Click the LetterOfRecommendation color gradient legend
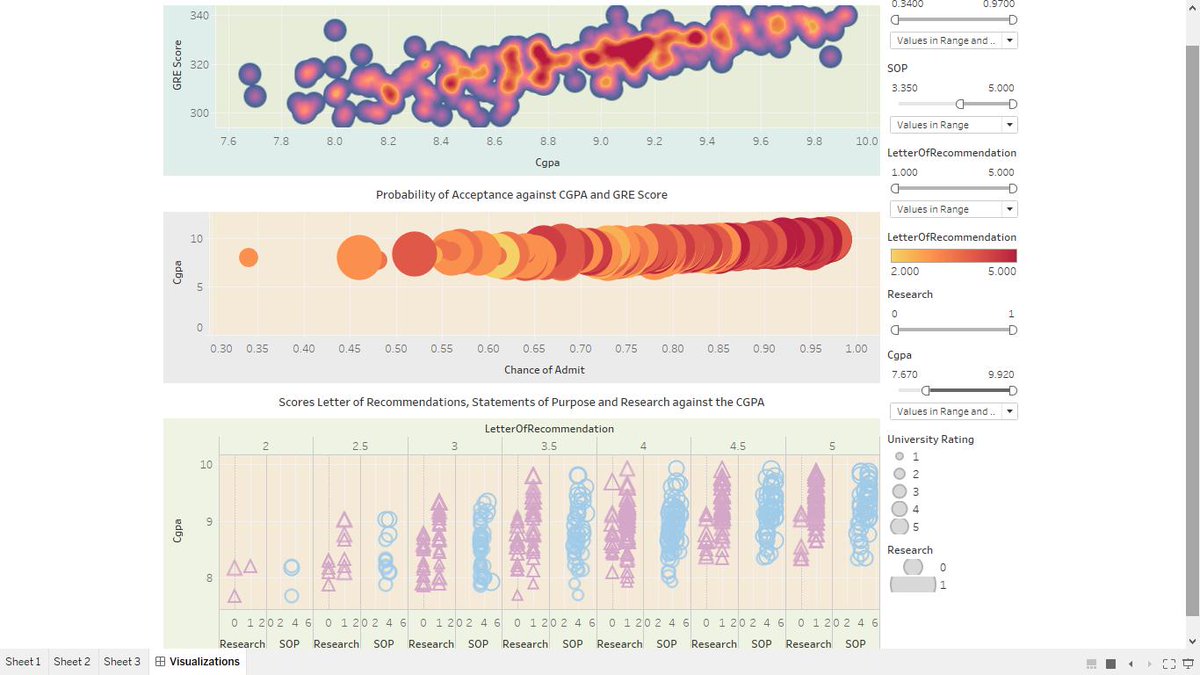Viewport: 1200px width, 675px height. [953, 256]
